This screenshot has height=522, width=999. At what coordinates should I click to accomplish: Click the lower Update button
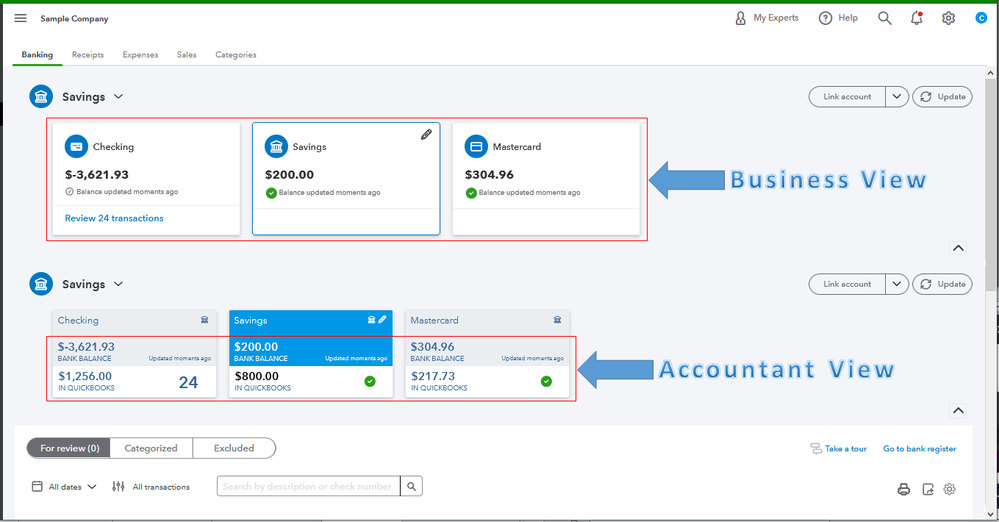tap(942, 284)
